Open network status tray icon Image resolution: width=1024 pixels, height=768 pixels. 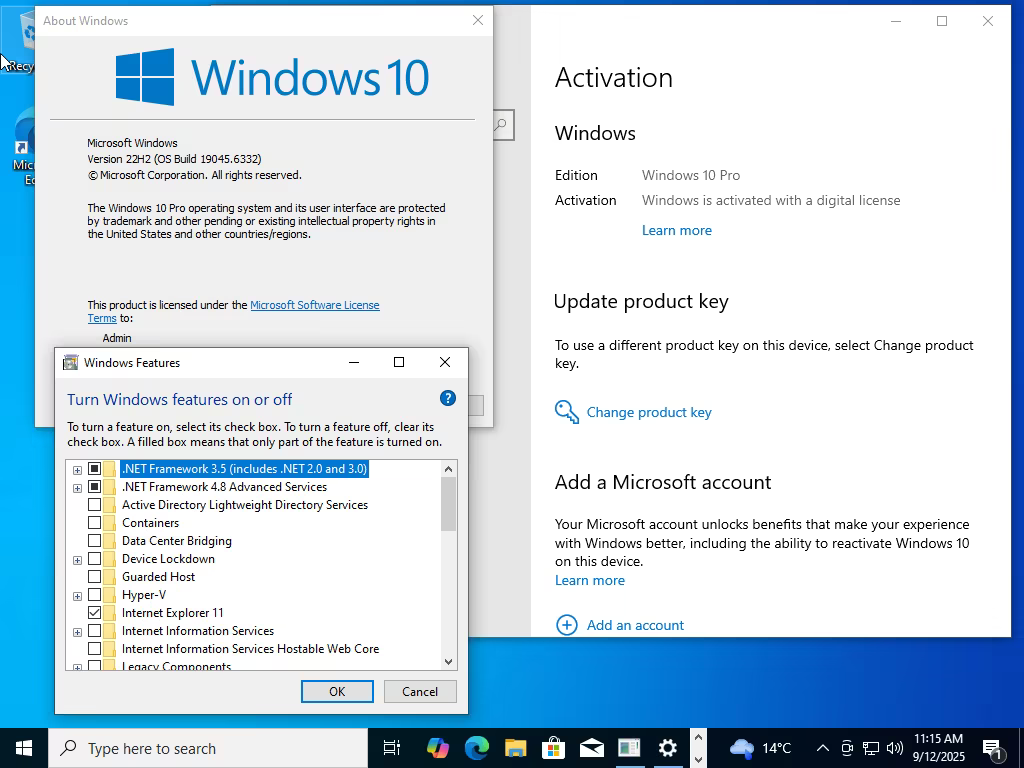click(871, 748)
